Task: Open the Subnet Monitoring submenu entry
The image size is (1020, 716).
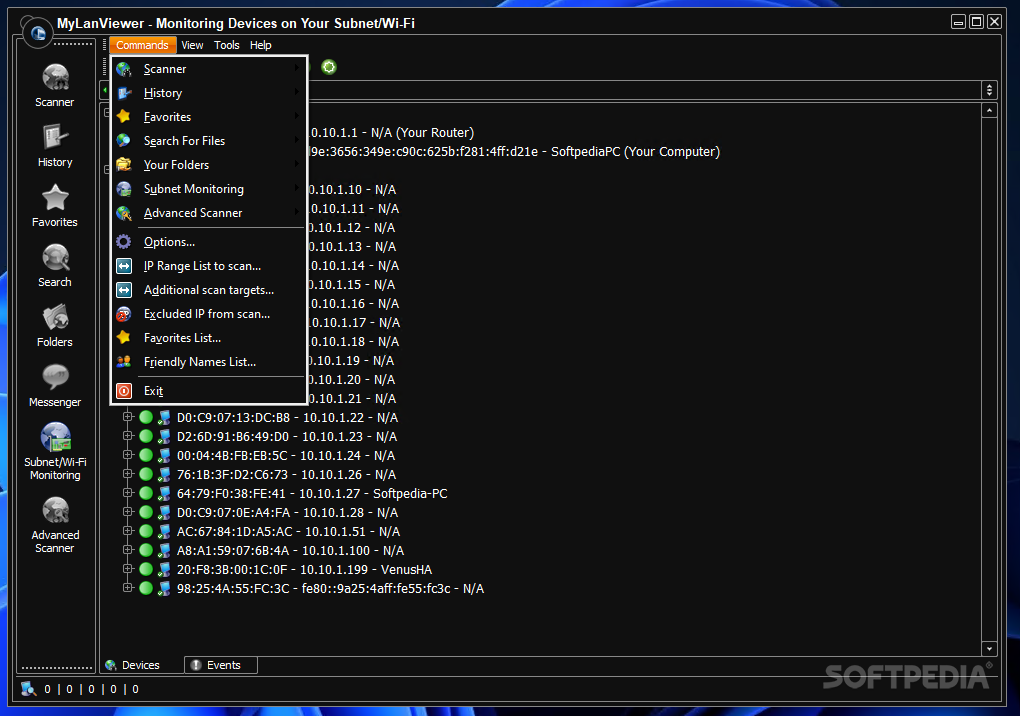Action: pyautogui.click(x=209, y=189)
